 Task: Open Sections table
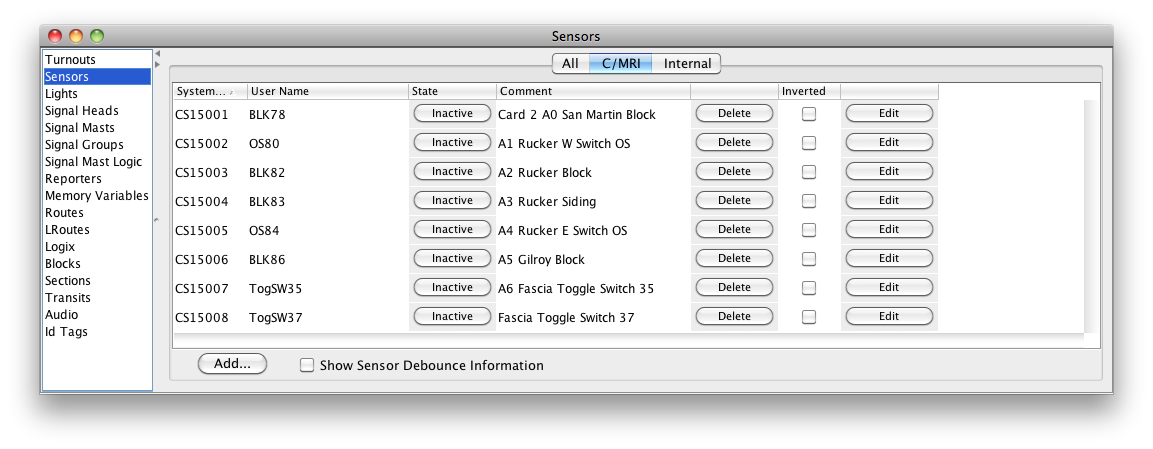coord(97,281)
